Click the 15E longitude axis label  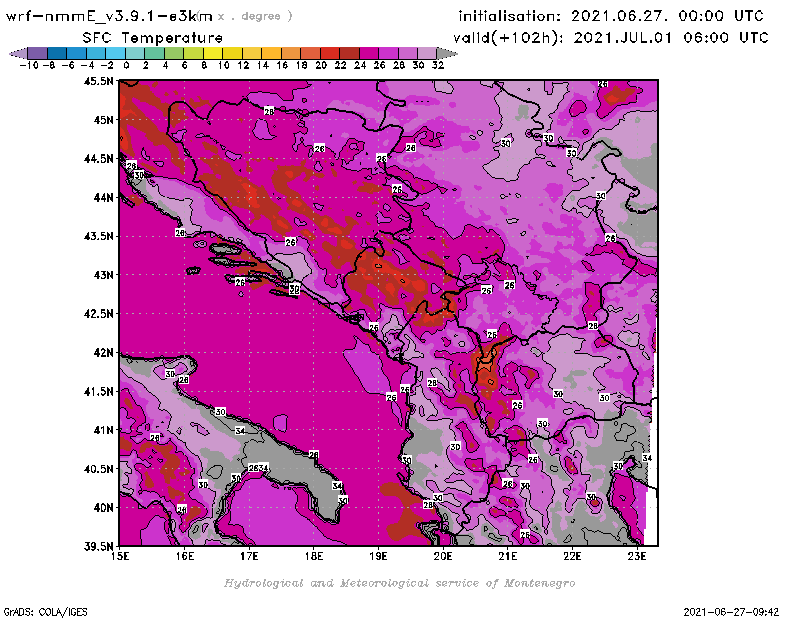click(x=120, y=556)
